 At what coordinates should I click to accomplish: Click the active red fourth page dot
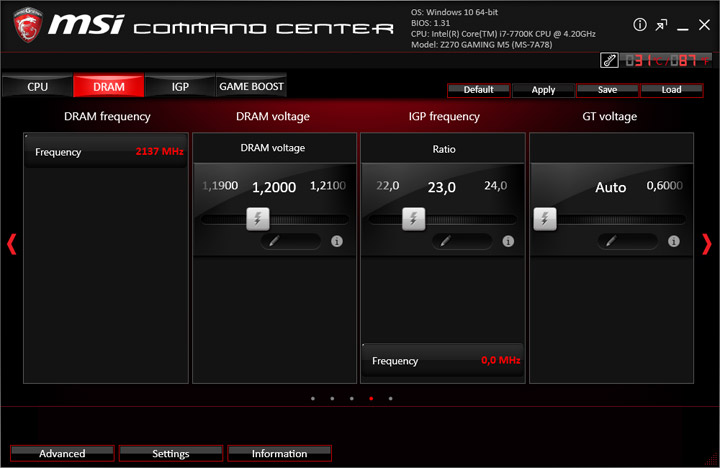click(x=371, y=399)
